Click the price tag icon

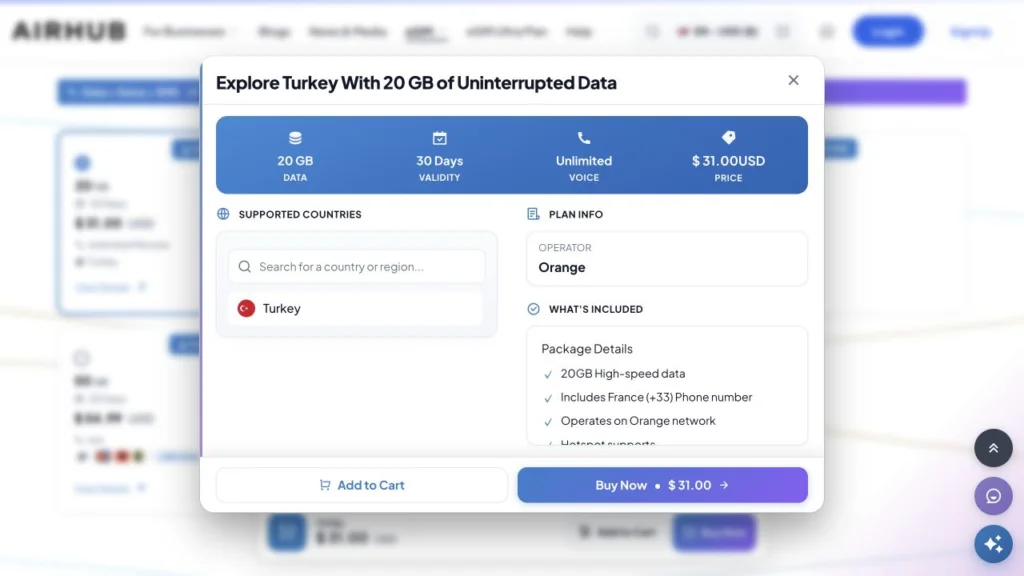728,137
